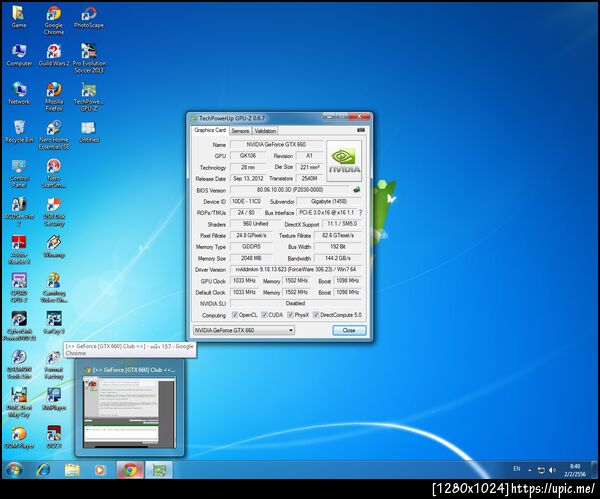Toggle the PhysX checkbox
The width and height of the screenshot is (600, 499).
(x=290, y=315)
